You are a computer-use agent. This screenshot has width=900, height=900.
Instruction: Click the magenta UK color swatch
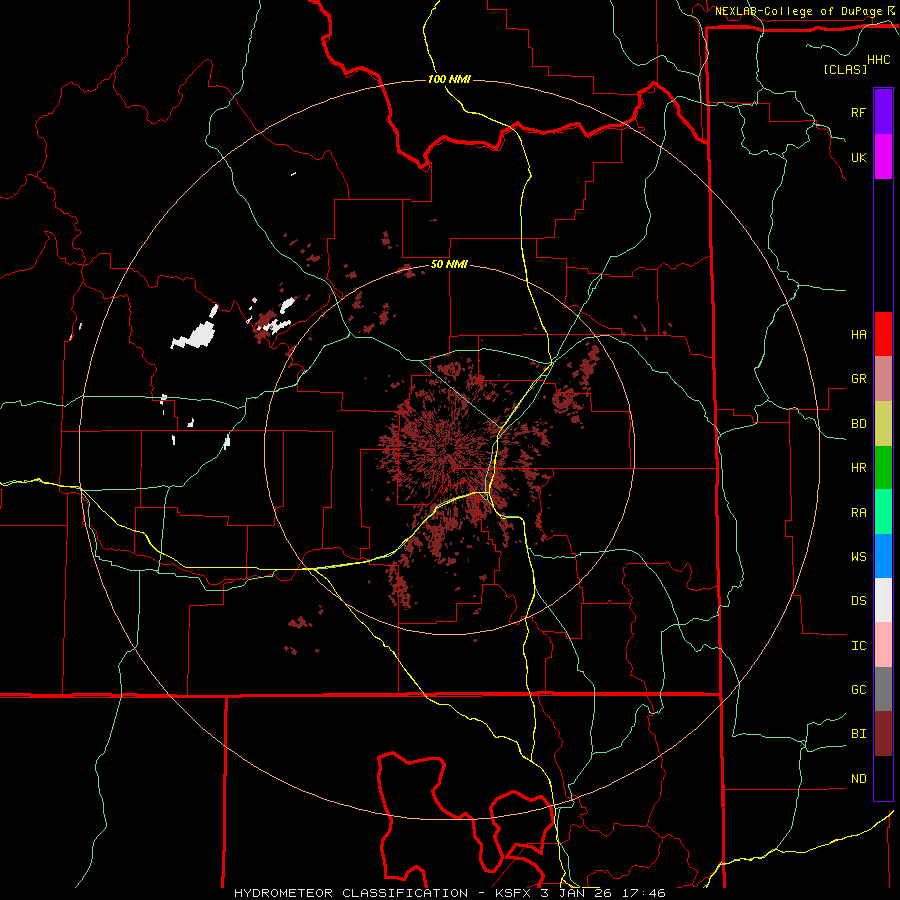coord(883,157)
